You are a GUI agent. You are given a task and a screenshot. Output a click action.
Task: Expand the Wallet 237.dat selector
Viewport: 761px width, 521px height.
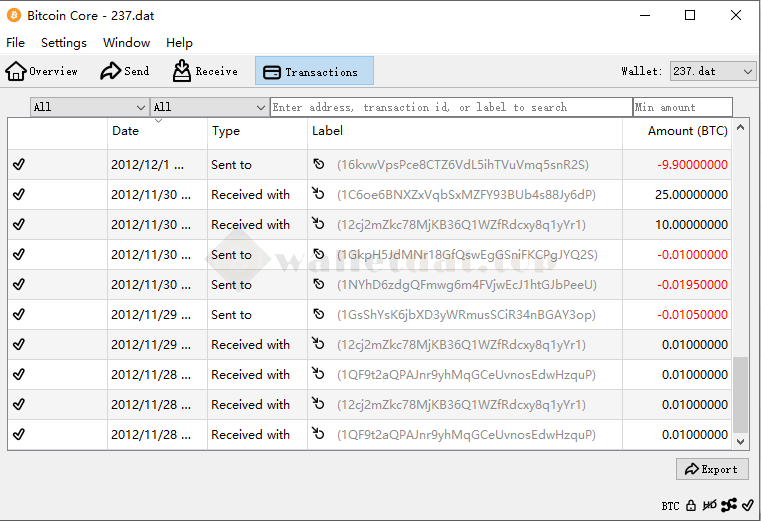pyautogui.click(x=712, y=72)
